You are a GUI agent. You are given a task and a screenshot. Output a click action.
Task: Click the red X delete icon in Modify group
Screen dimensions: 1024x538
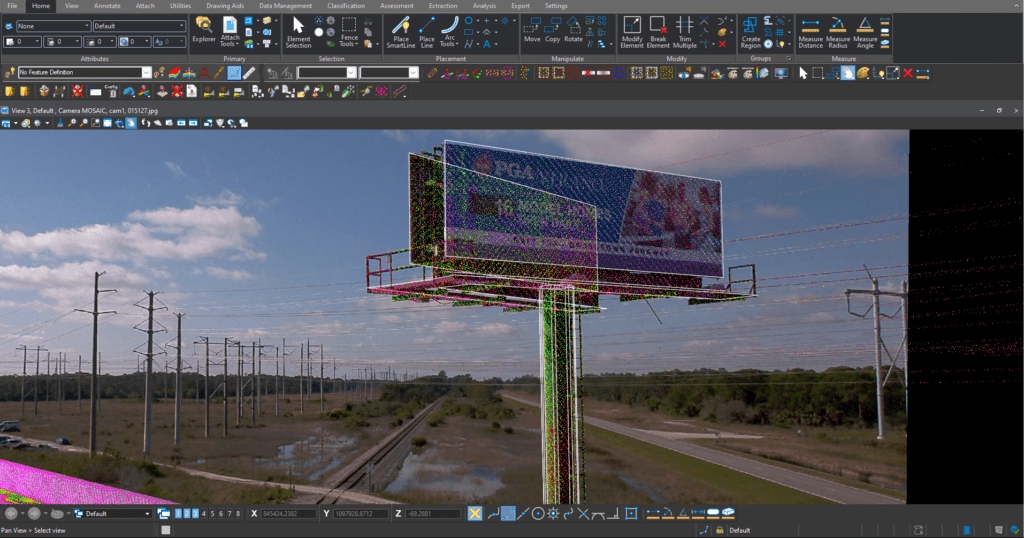(x=722, y=44)
